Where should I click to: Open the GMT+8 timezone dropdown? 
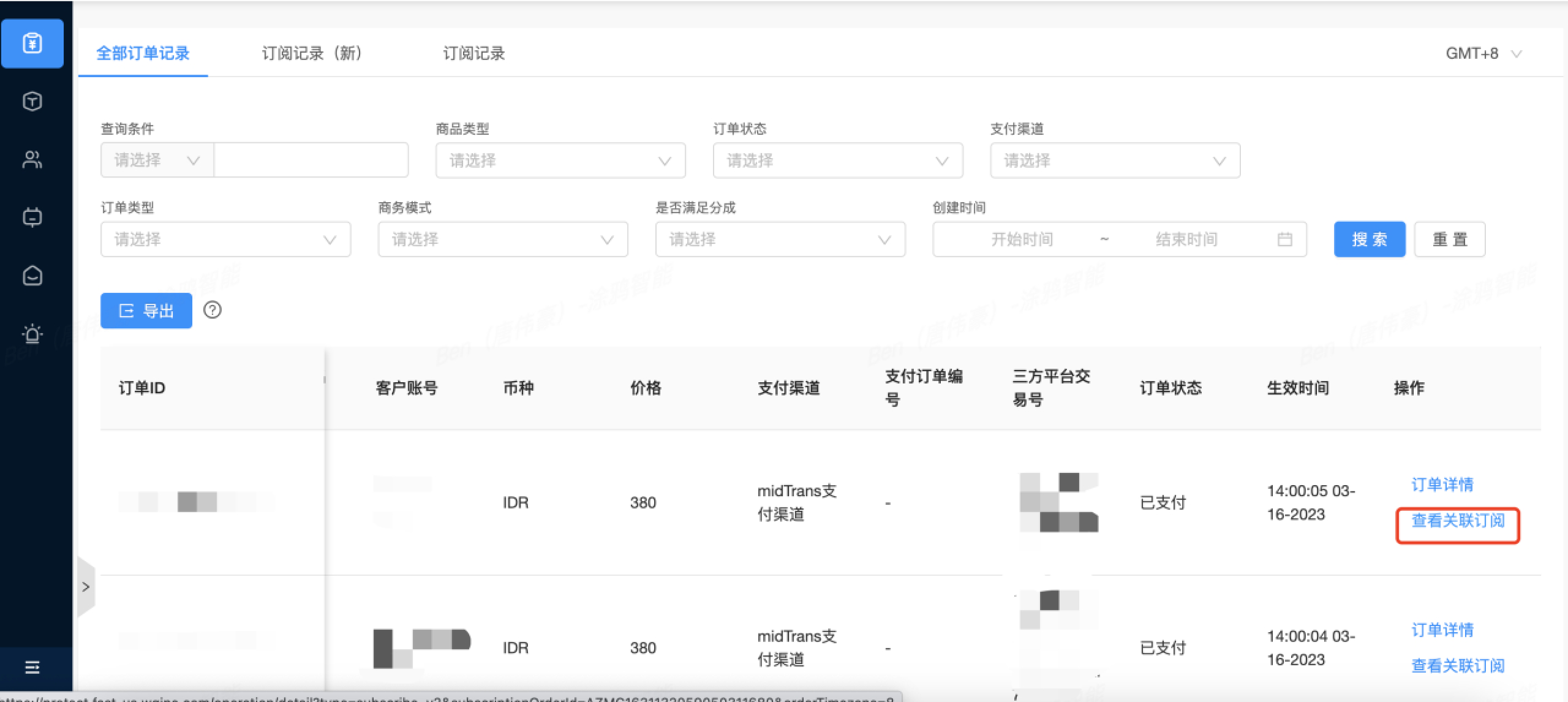pyautogui.click(x=1483, y=53)
